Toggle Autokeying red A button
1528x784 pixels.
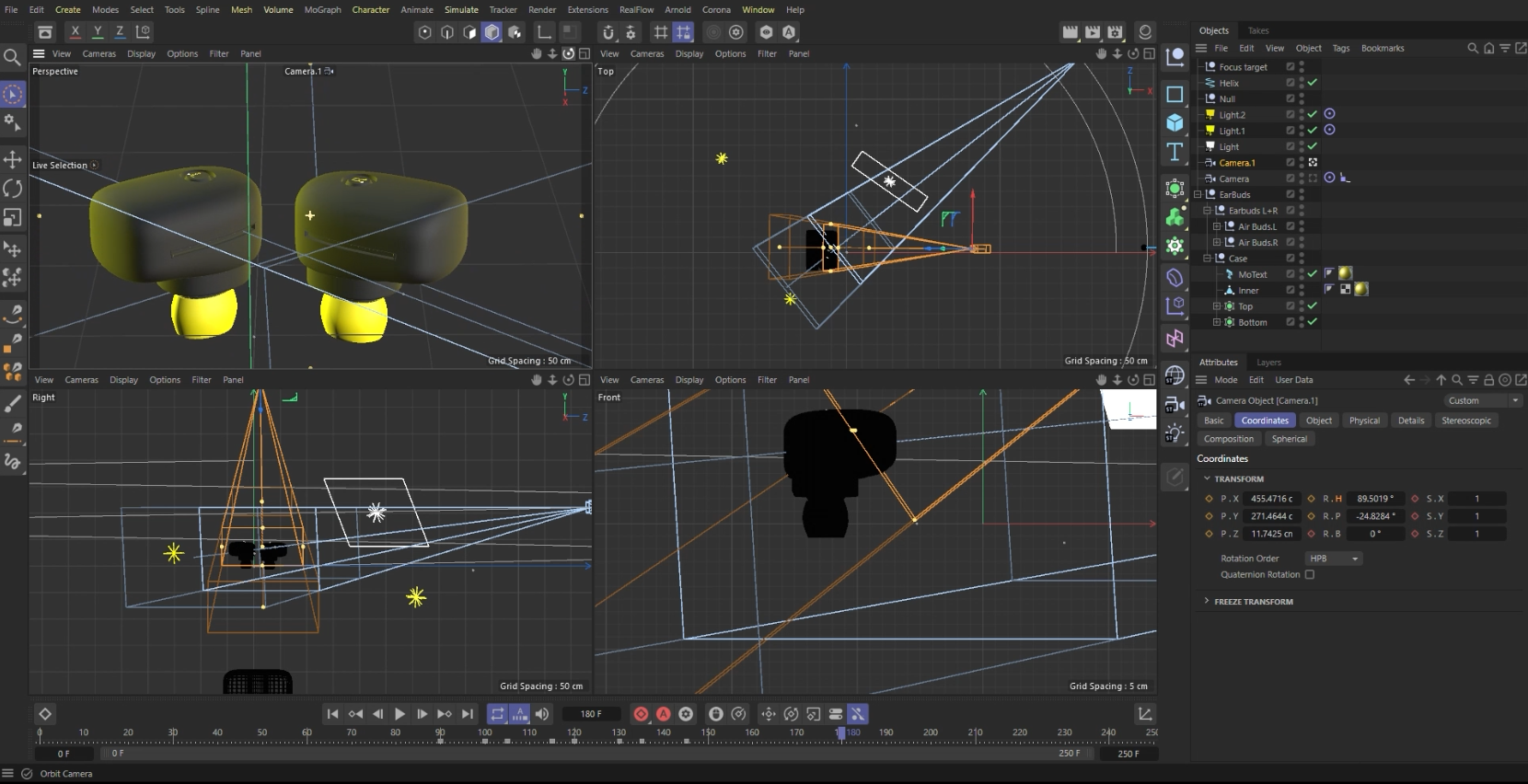pos(663,714)
